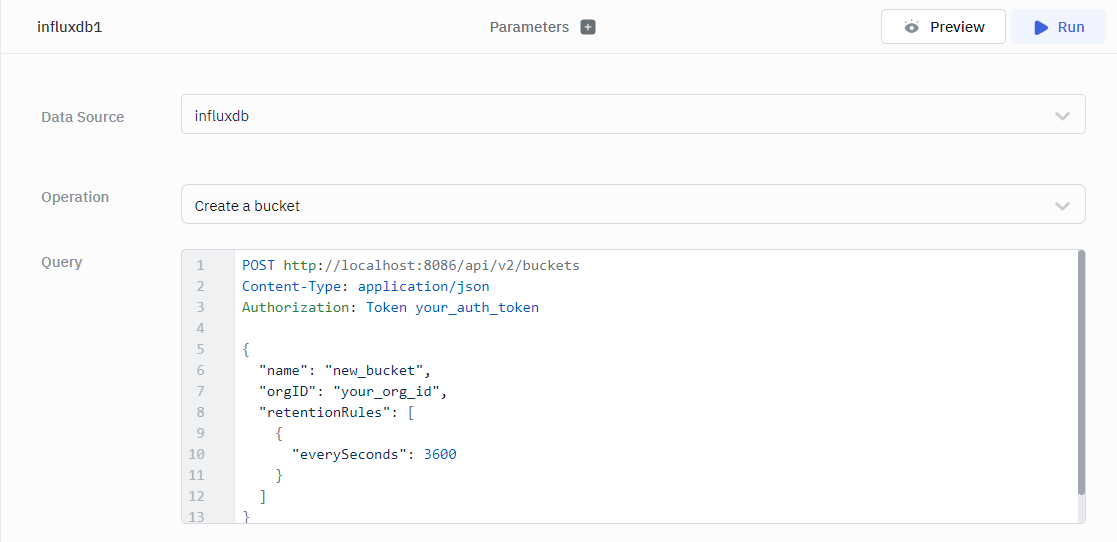Click the 3600 everySeconds value

point(440,454)
